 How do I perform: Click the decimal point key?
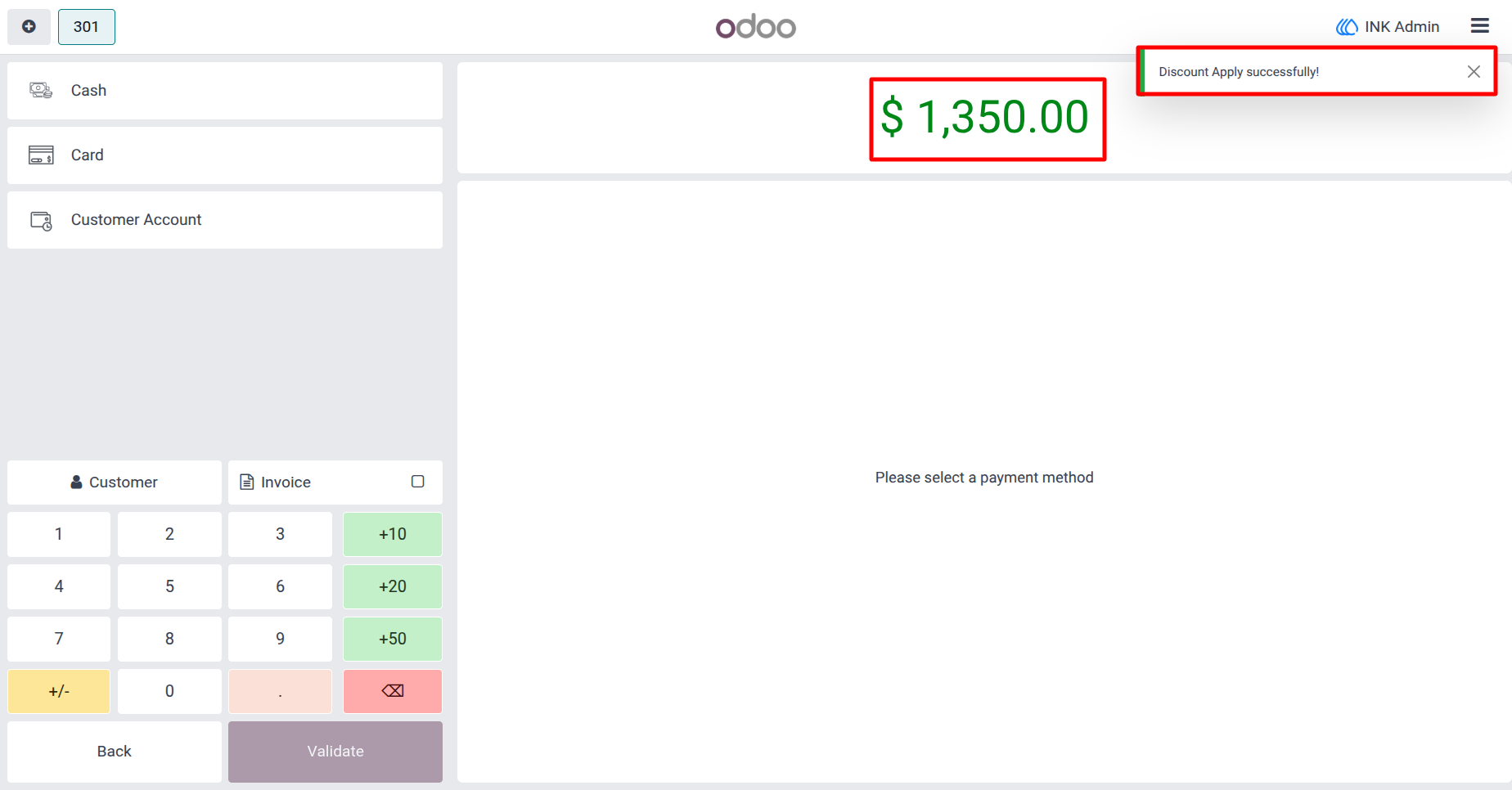coord(280,691)
